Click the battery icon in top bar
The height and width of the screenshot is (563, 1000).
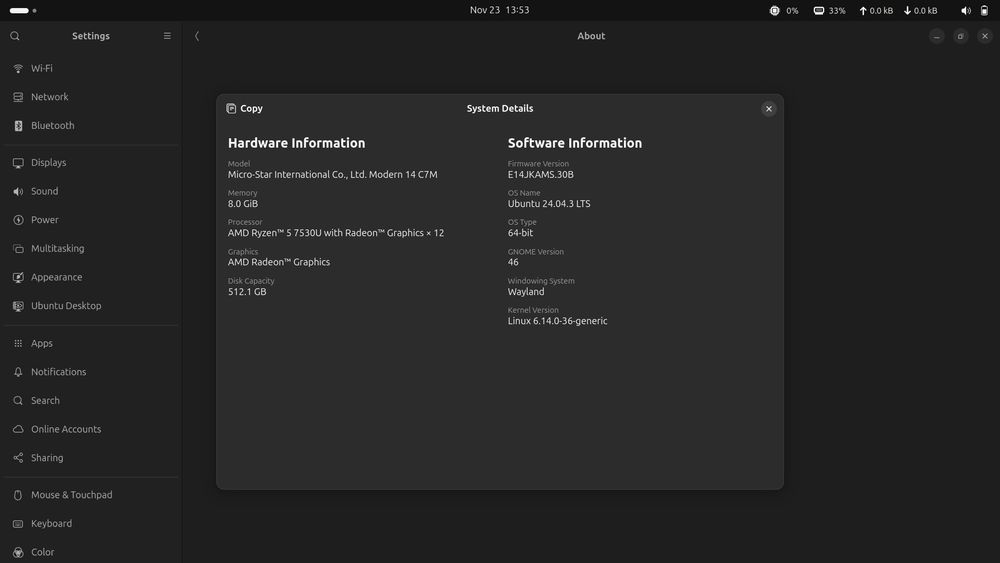pos(984,10)
